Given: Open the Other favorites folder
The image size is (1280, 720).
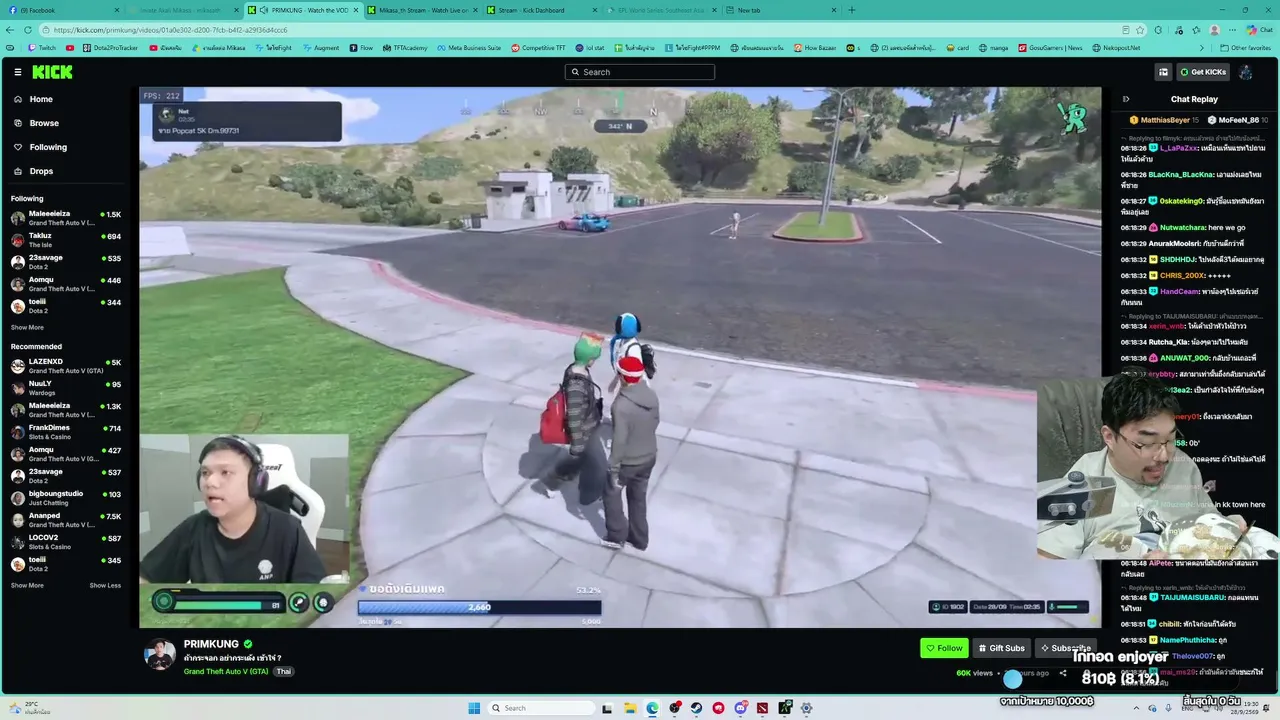Looking at the screenshot, I should pyautogui.click(x=1245, y=48).
